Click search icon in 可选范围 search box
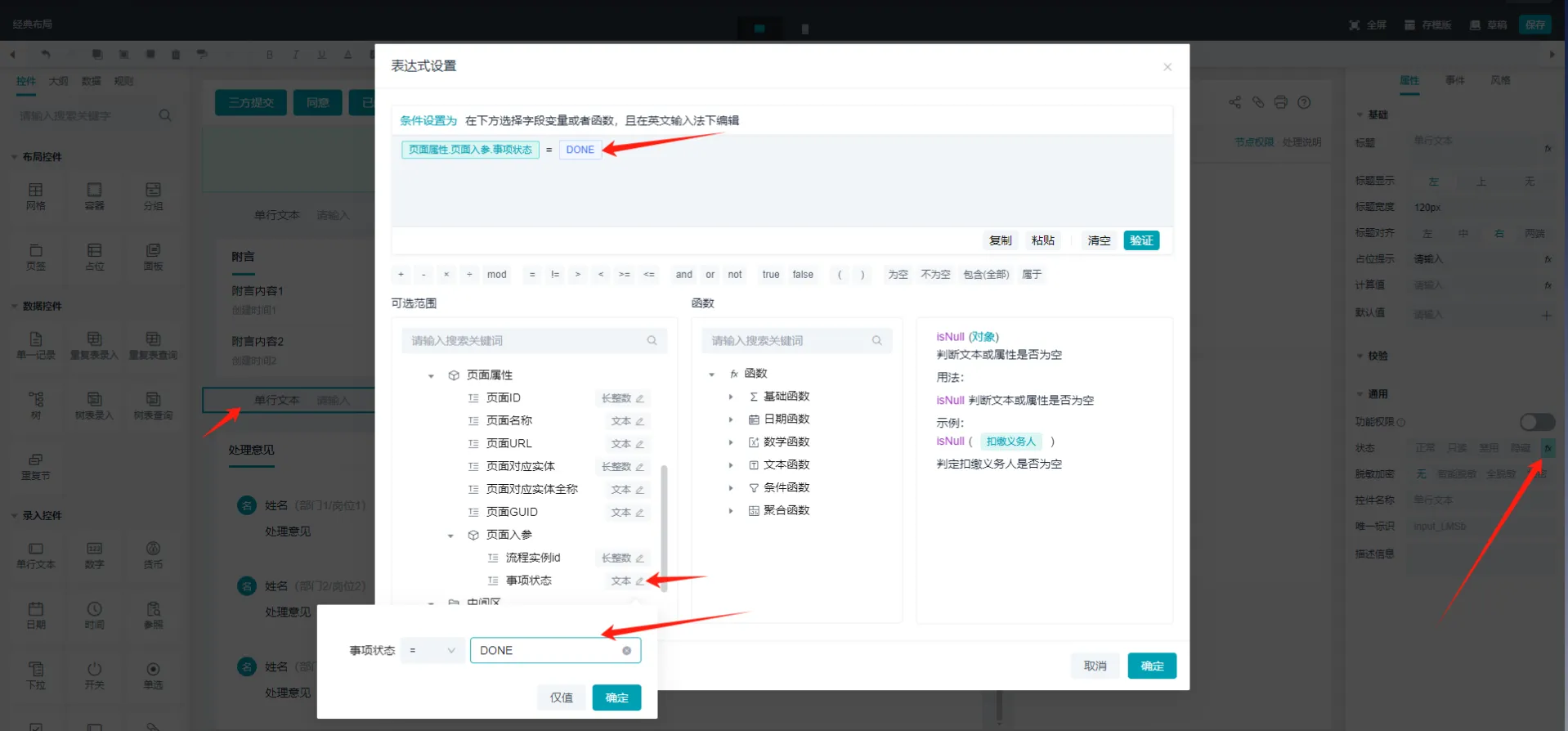This screenshot has height=731, width=1568. (652, 341)
